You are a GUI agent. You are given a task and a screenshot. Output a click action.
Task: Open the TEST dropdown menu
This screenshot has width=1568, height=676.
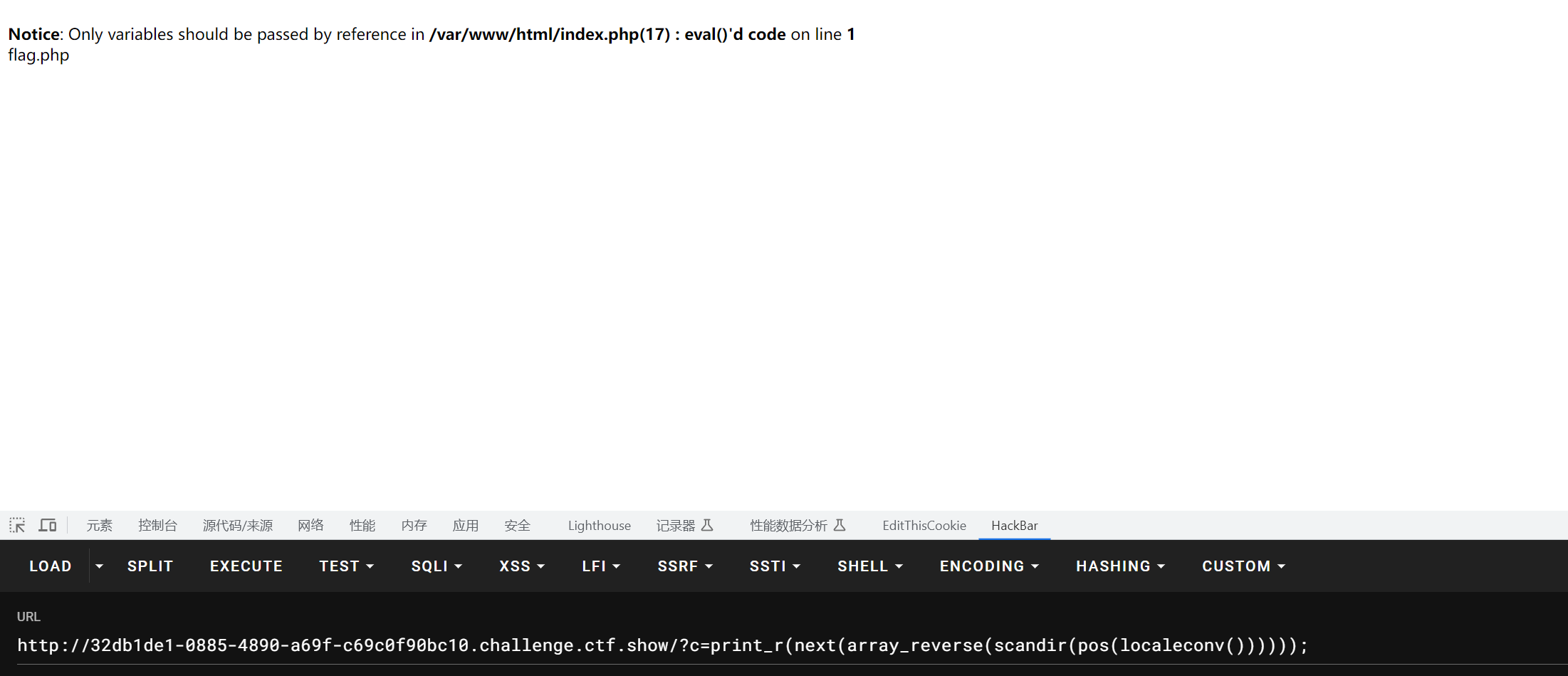(x=346, y=566)
